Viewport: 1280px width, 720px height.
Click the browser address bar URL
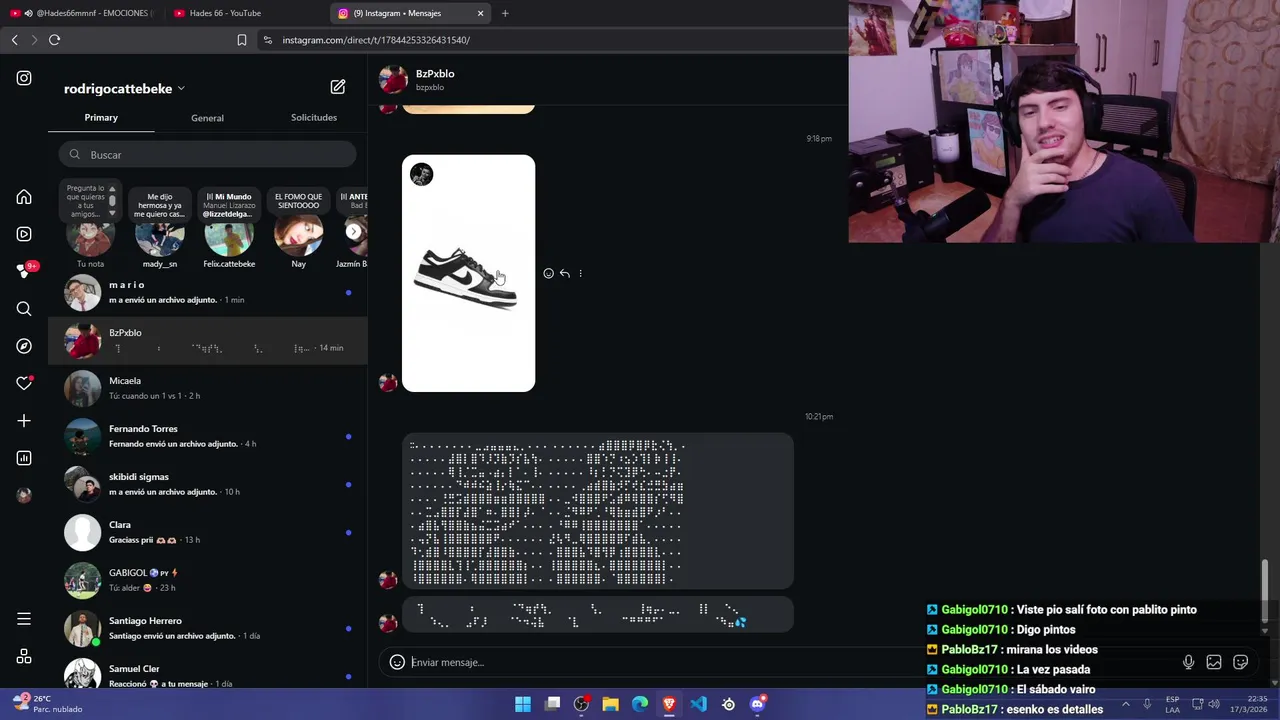pyautogui.click(x=376, y=40)
